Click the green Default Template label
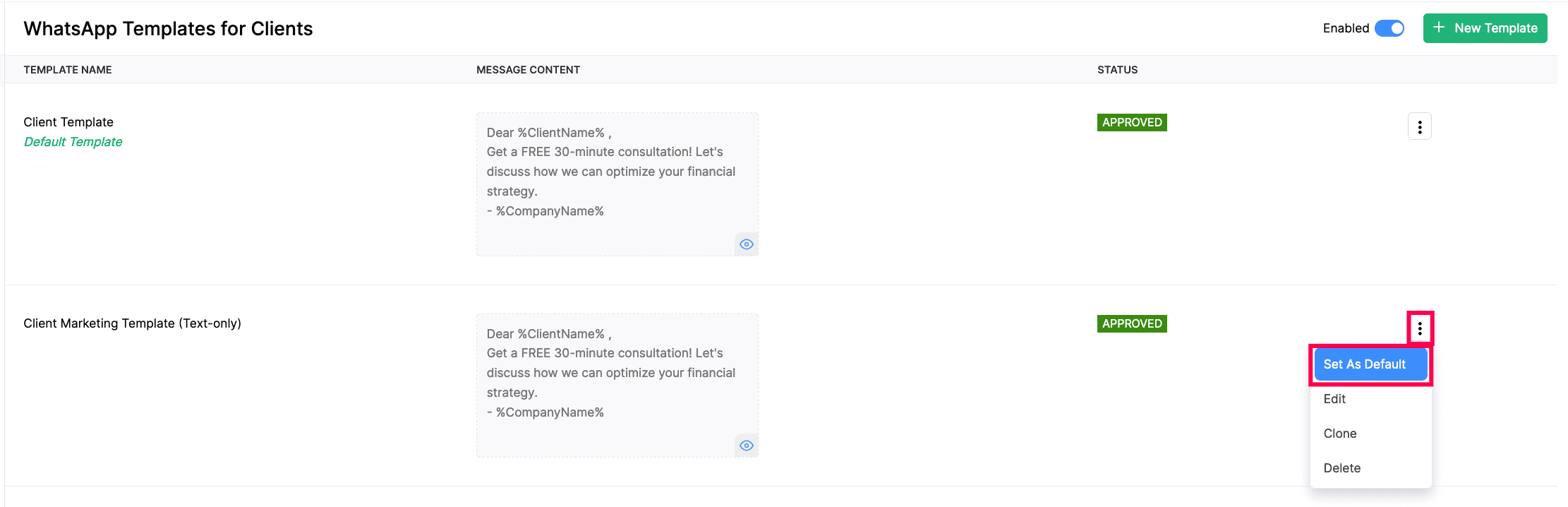Image resolution: width=1568 pixels, height=507 pixels. pos(73,142)
